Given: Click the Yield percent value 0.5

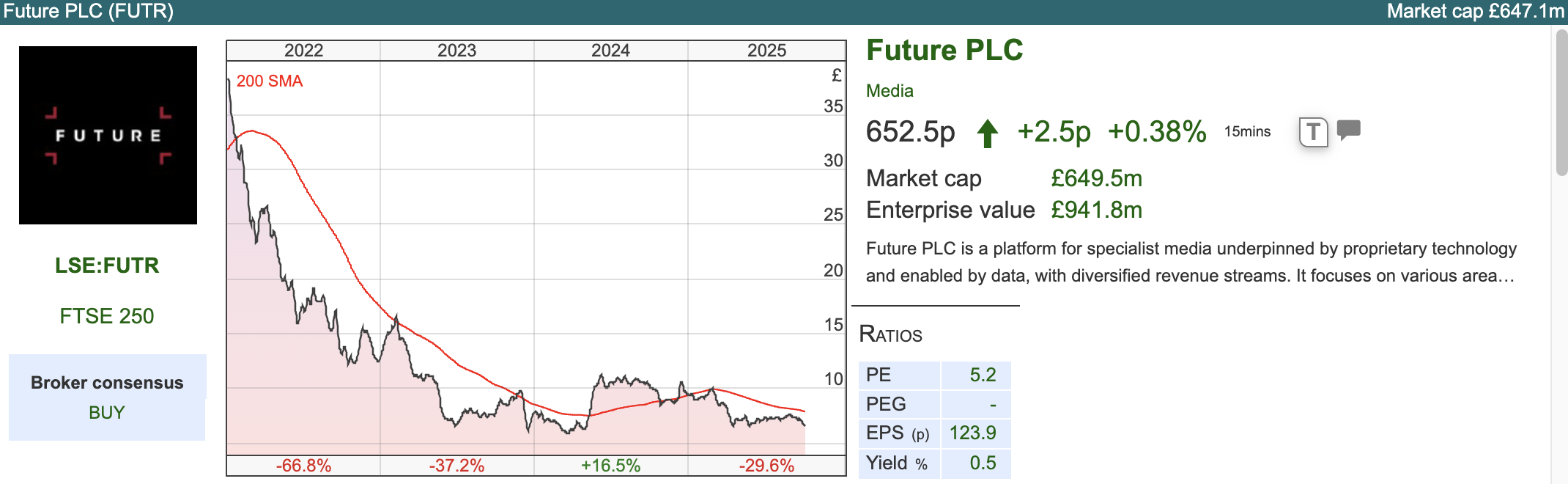Looking at the screenshot, I should point(982,463).
